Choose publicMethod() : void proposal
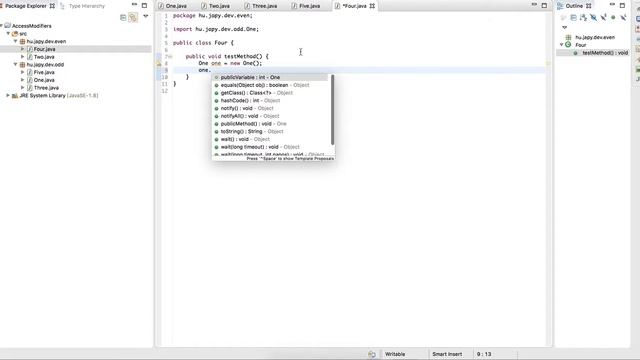 click(x=270, y=124)
